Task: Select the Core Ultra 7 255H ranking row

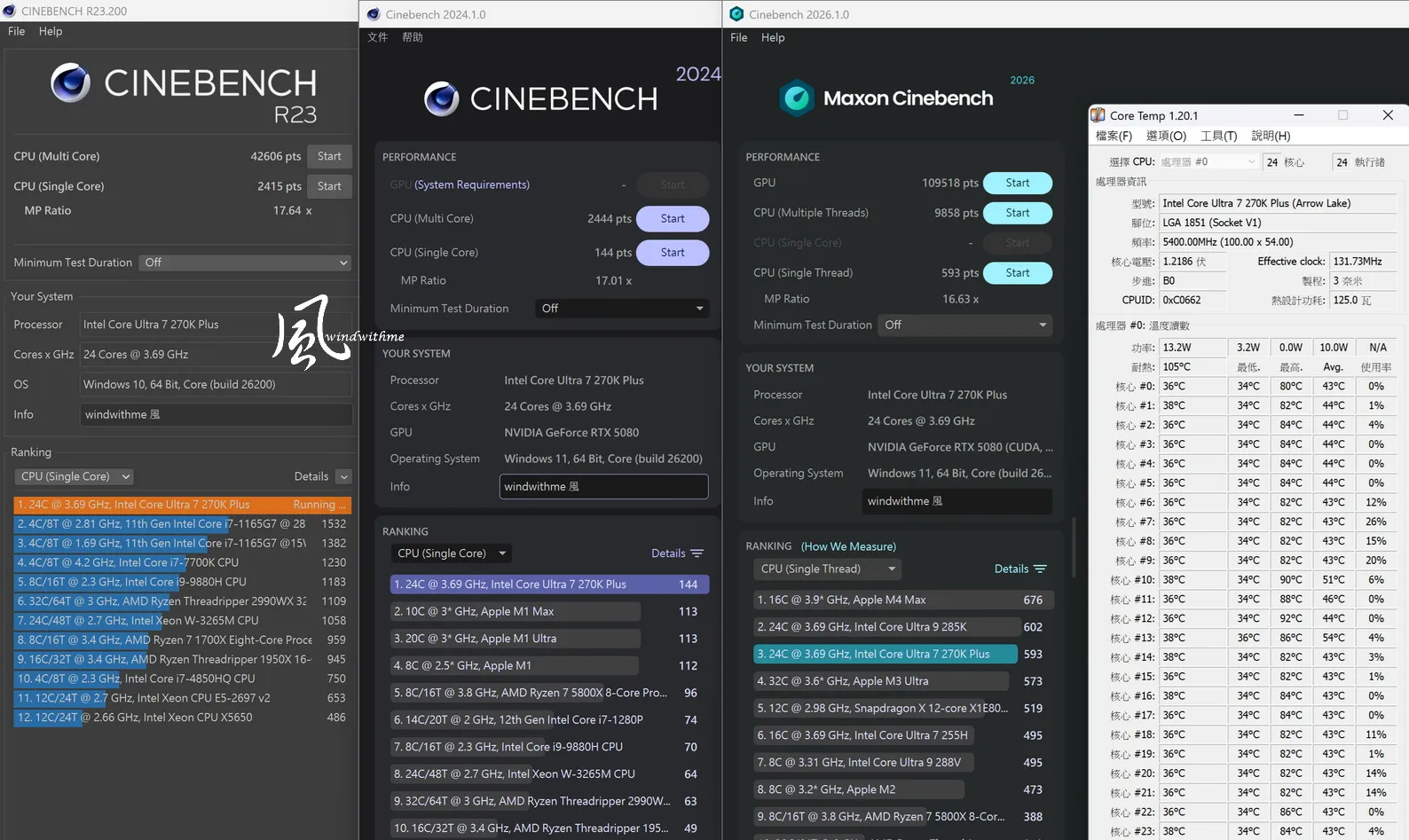Action: pos(903,735)
